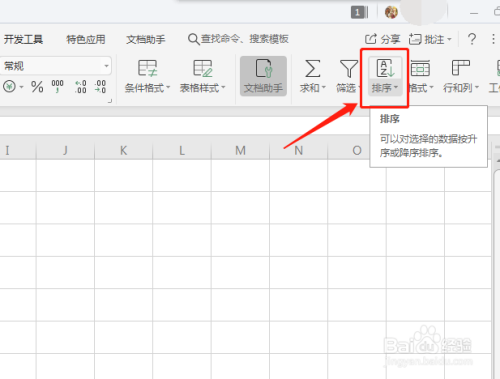
Task: Switch to the 文档助手 tab
Action: point(146,39)
